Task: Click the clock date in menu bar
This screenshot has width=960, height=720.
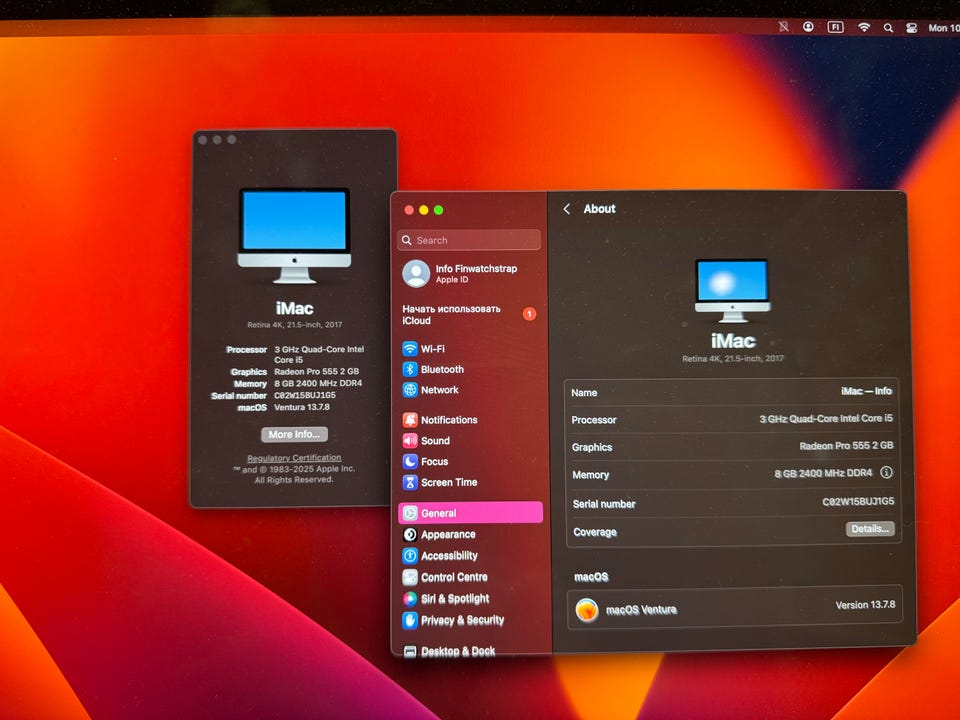Action: [x=943, y=28]
